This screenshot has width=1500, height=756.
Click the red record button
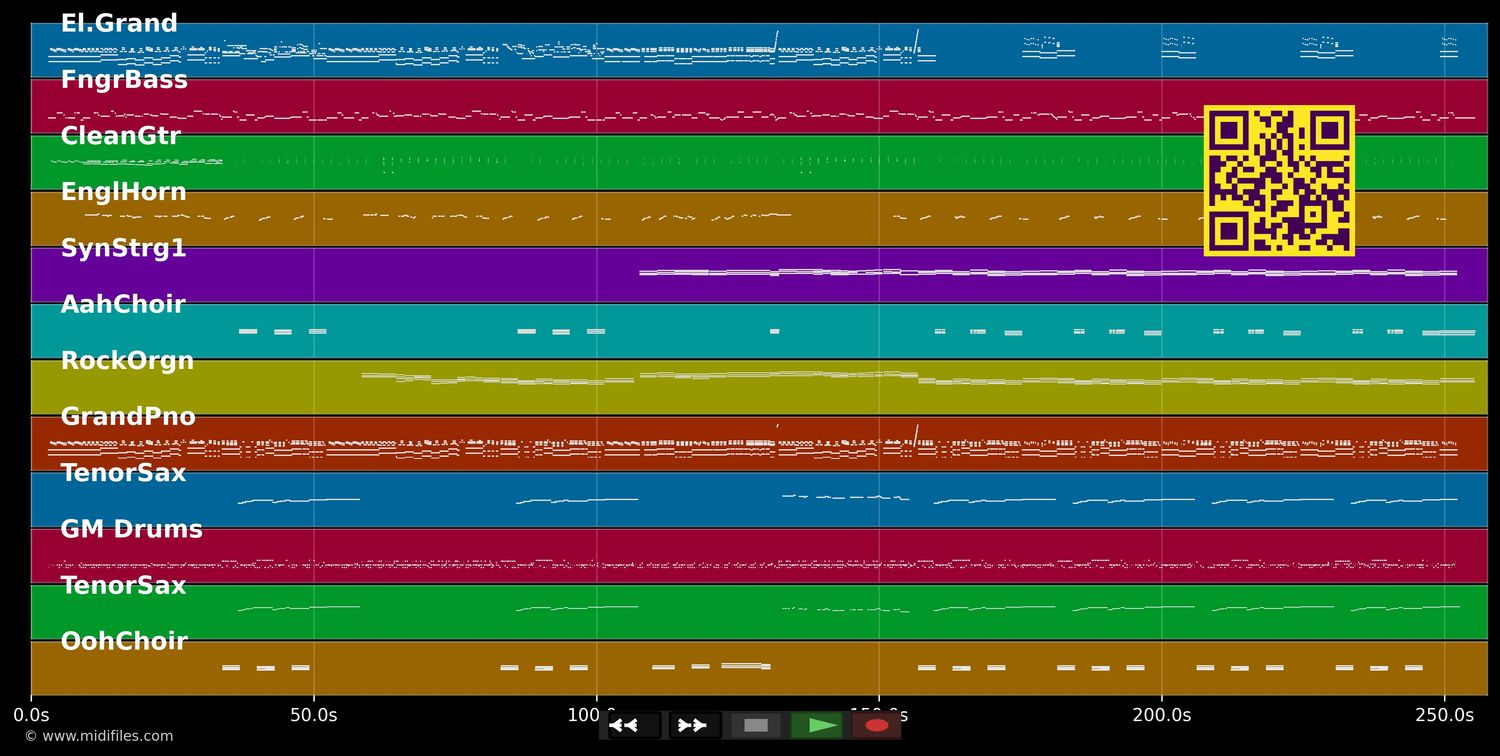876,725
